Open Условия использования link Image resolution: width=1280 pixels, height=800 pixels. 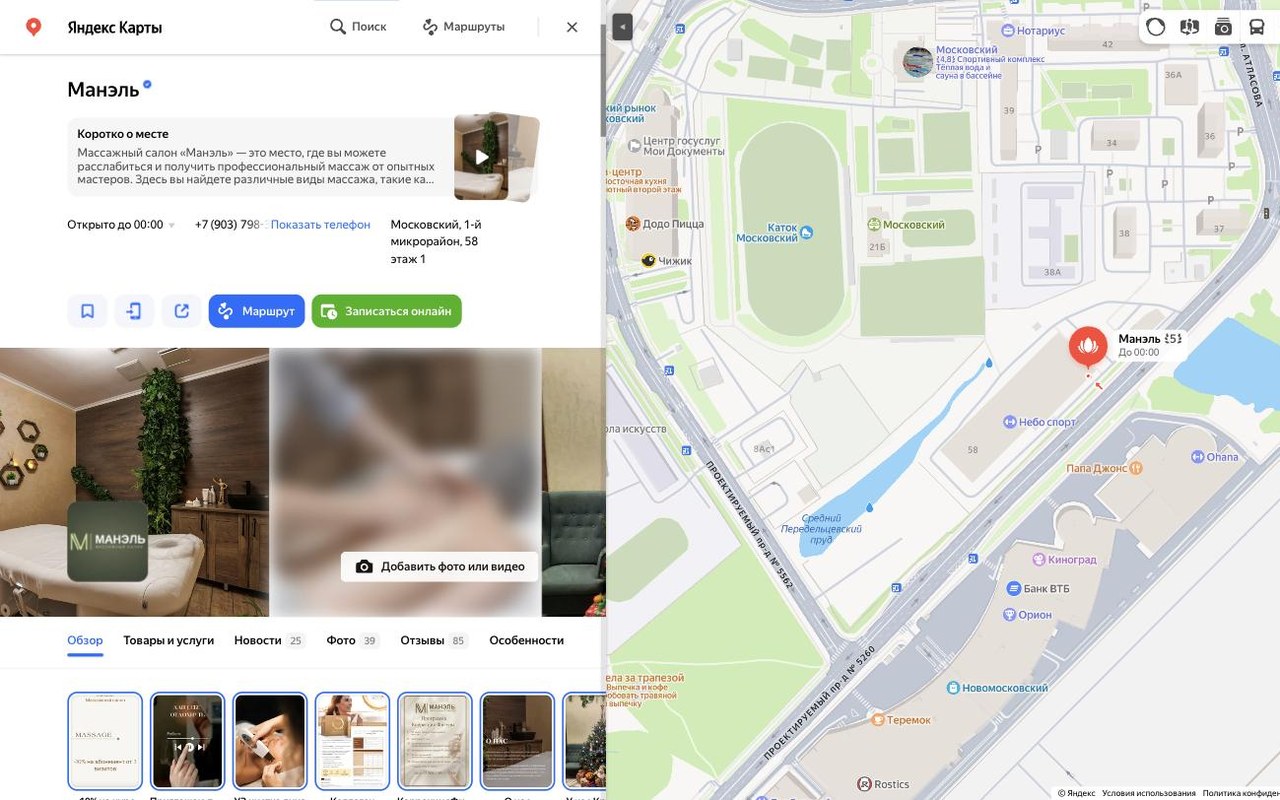[1149, 793]
